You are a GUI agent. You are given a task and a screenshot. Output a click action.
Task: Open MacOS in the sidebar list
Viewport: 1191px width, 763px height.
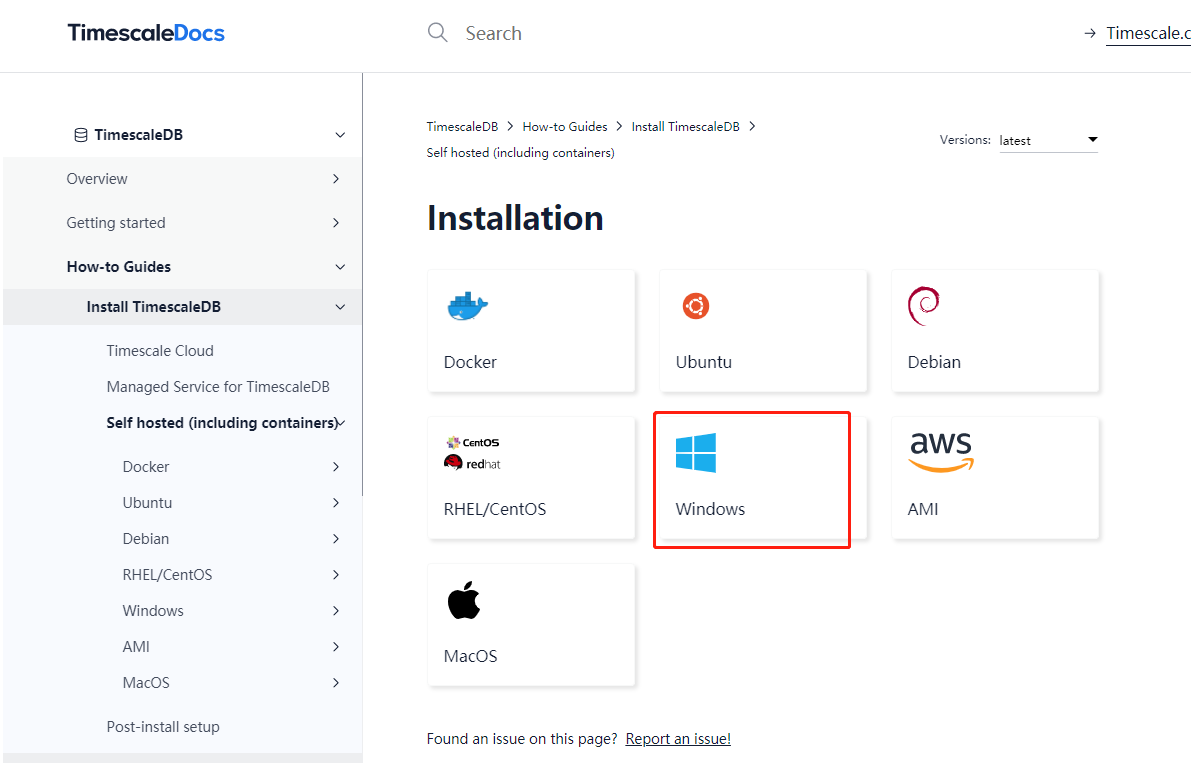[146, 683]
